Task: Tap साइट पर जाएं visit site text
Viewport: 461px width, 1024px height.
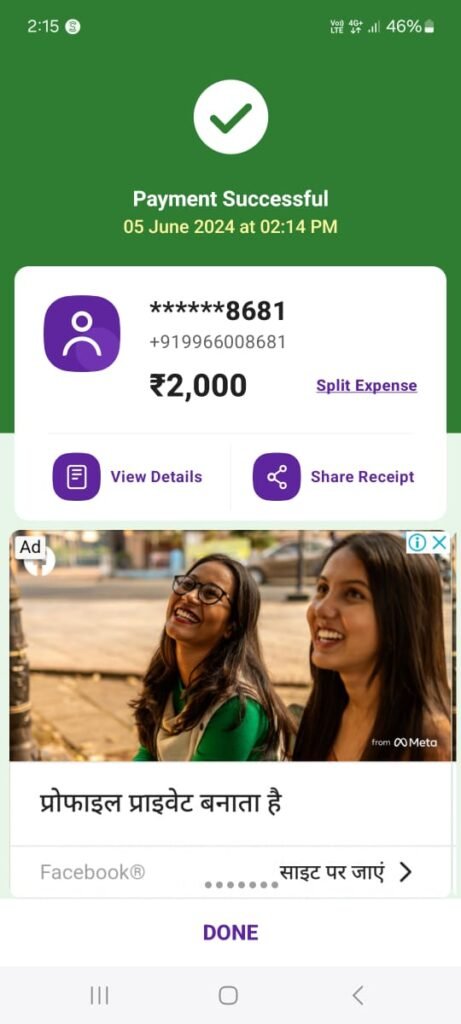Action: pyautogui.click(x=332, y=872)
